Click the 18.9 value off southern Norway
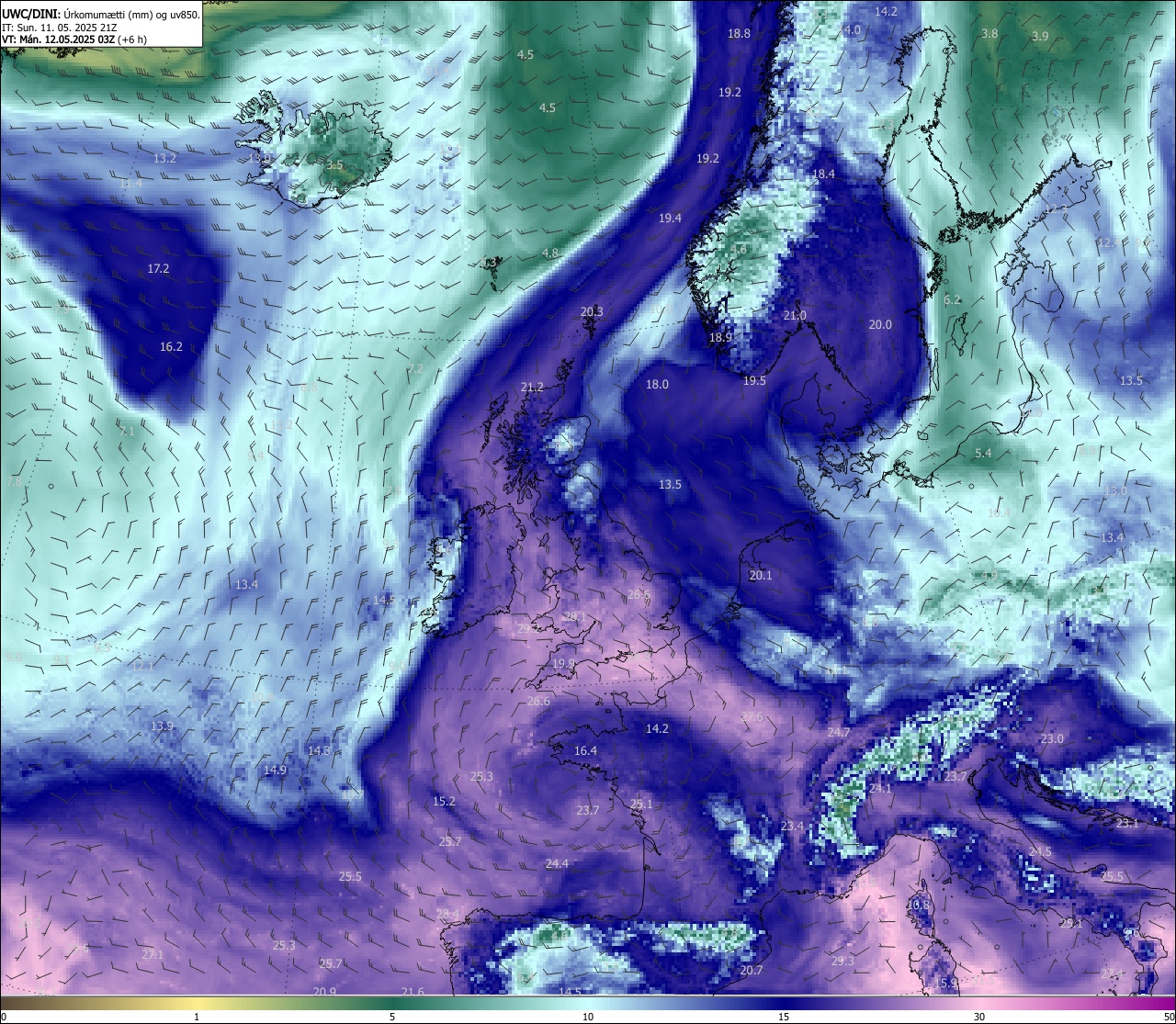 [720, 338]
